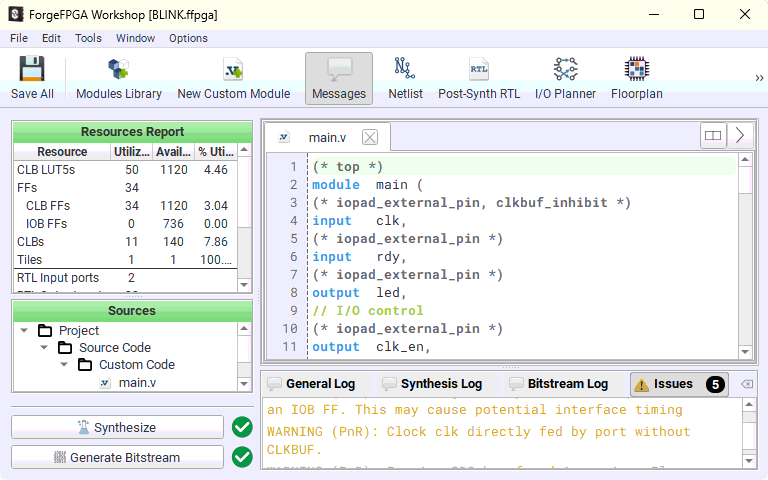Viewport: 768px width, 480px height.
Task: Click the code editor vertical scrollbar
Action: (x=744, y=260)
